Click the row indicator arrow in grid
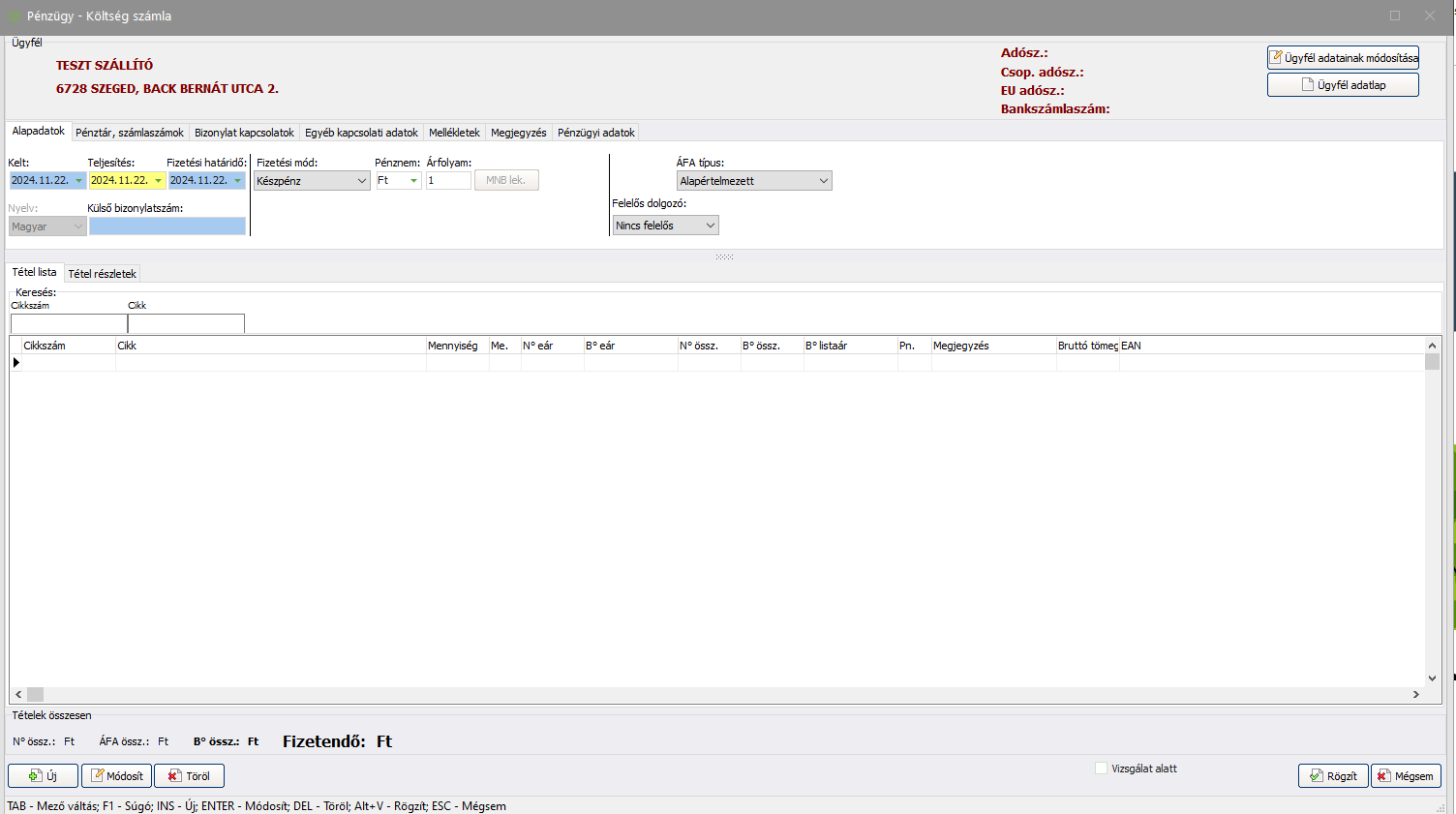The image size is (1456, 814). coord(16,363)
